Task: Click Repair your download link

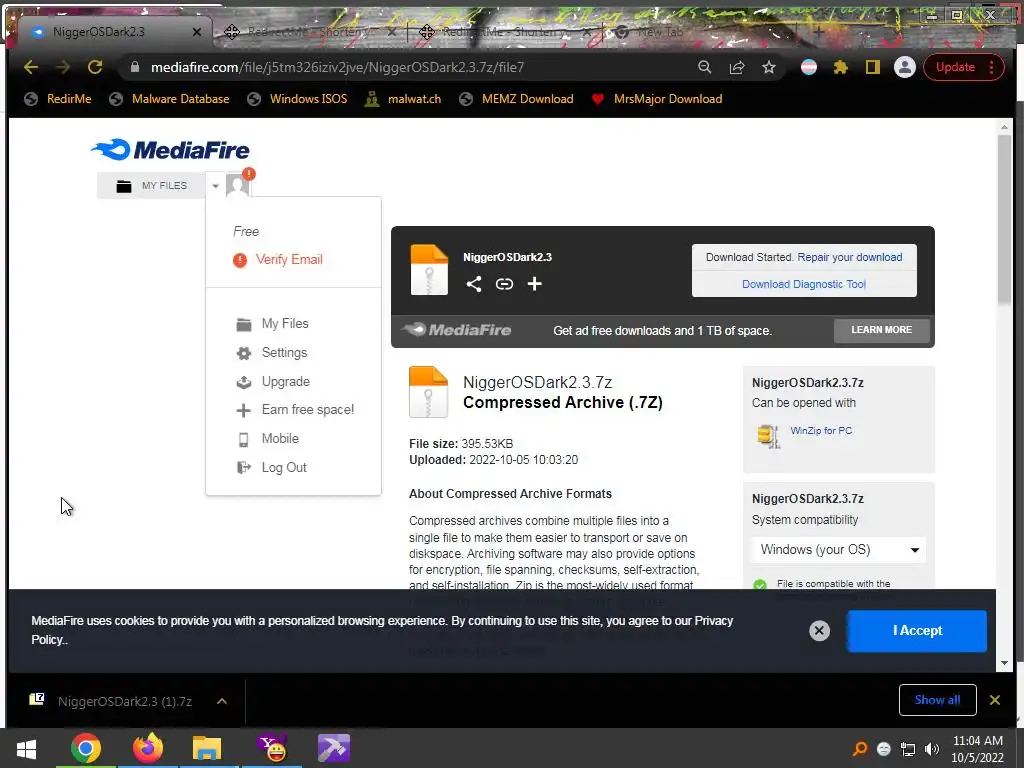Action: click(x=850, y=257)
